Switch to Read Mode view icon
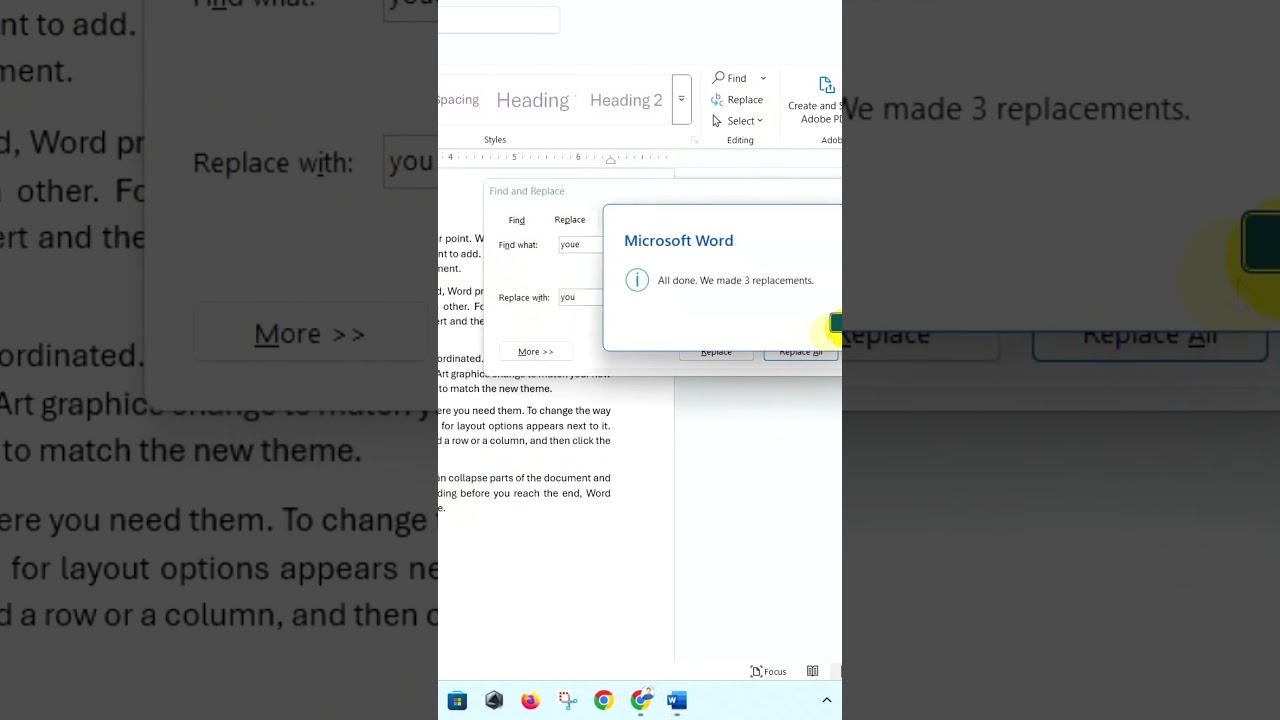 click(813, 671)
